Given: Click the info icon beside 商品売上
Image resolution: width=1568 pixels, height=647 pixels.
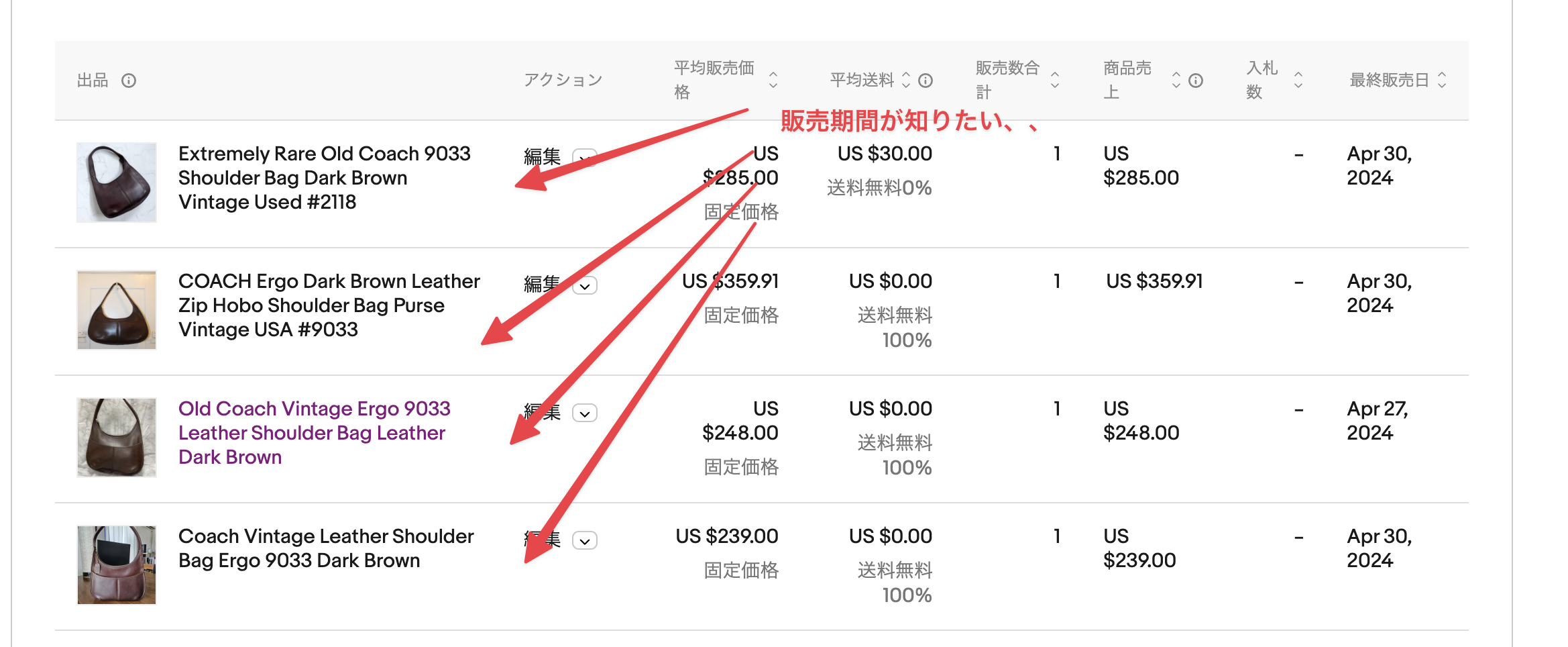Looking at the screenshot, I should [x=1196, y=81].
